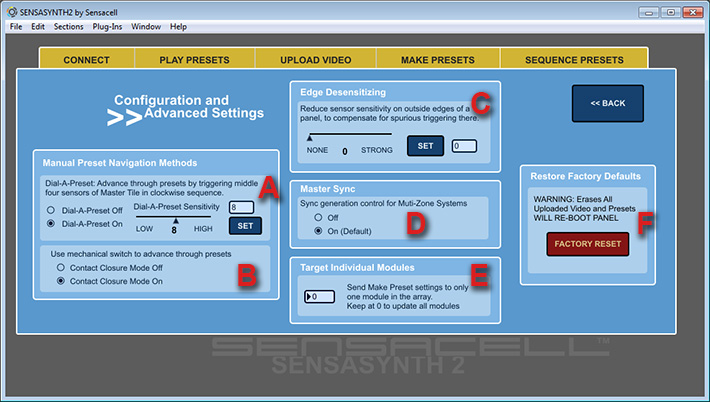Image resolution: width=710 pixels, height=402 pixels.
Task: Click the 'HIGH' sensitivity label
Action: pos(203,229)
